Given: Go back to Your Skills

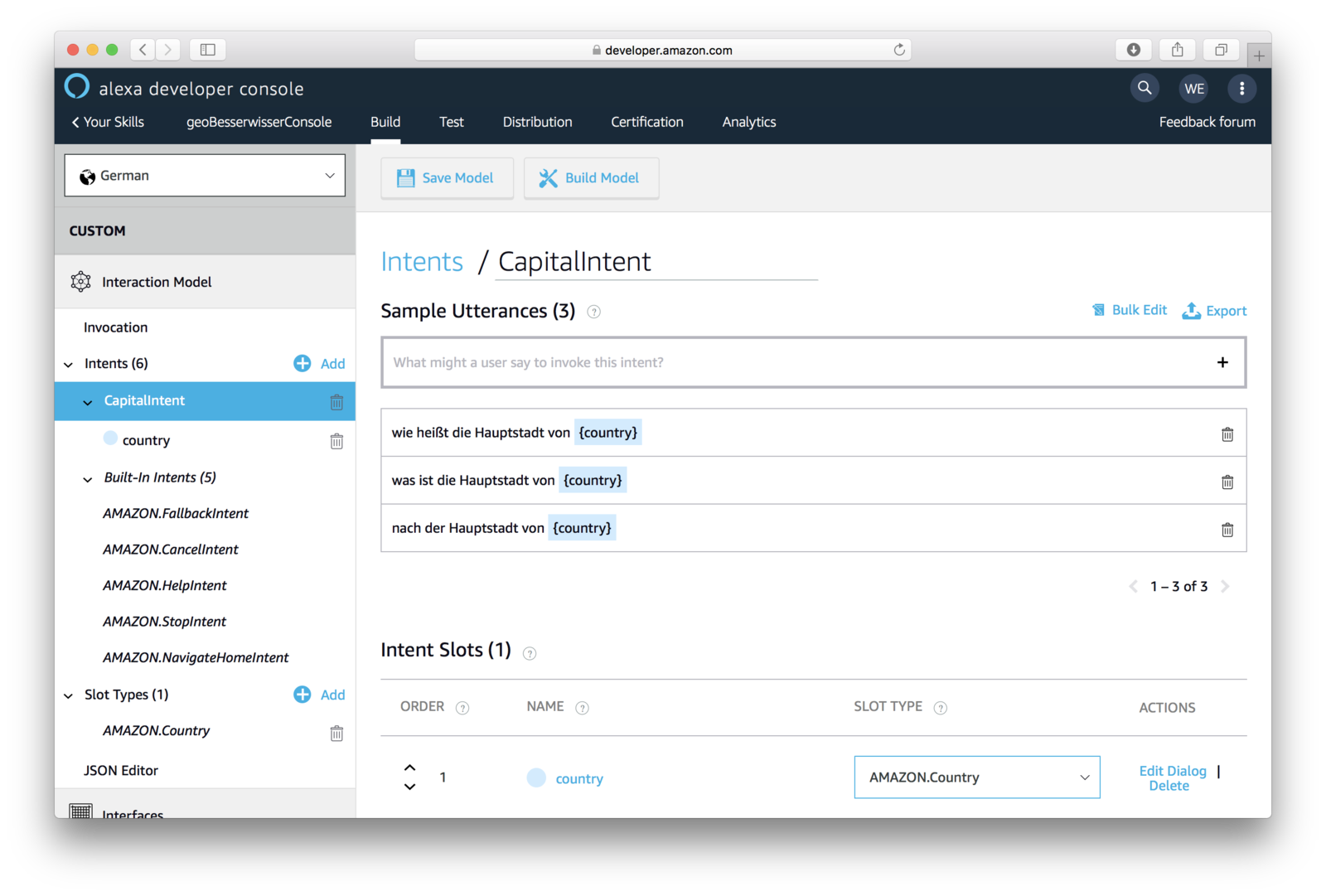Looking at the screenshot, I should pos(108,122).
